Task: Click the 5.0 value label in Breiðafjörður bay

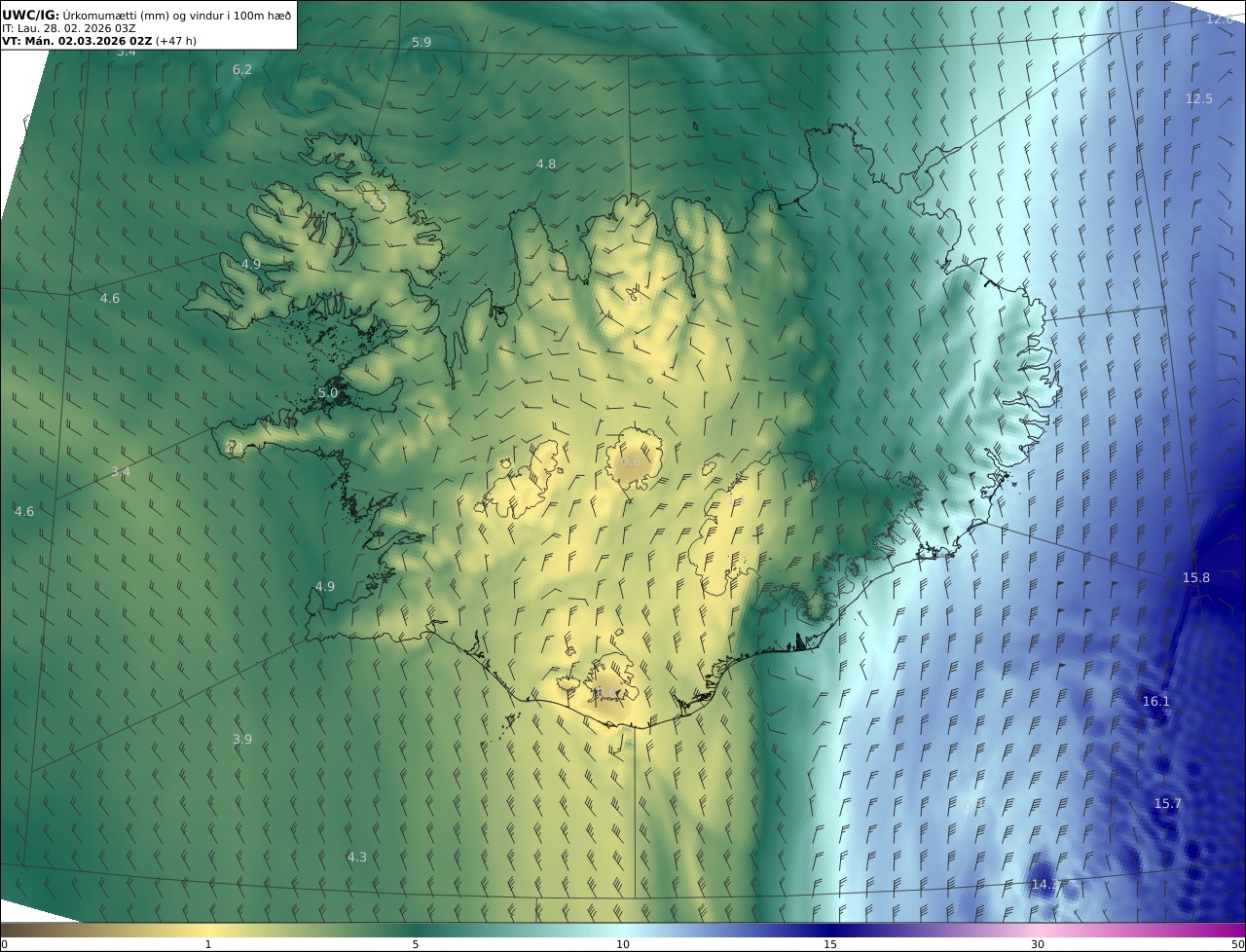Action: [328, 393]
